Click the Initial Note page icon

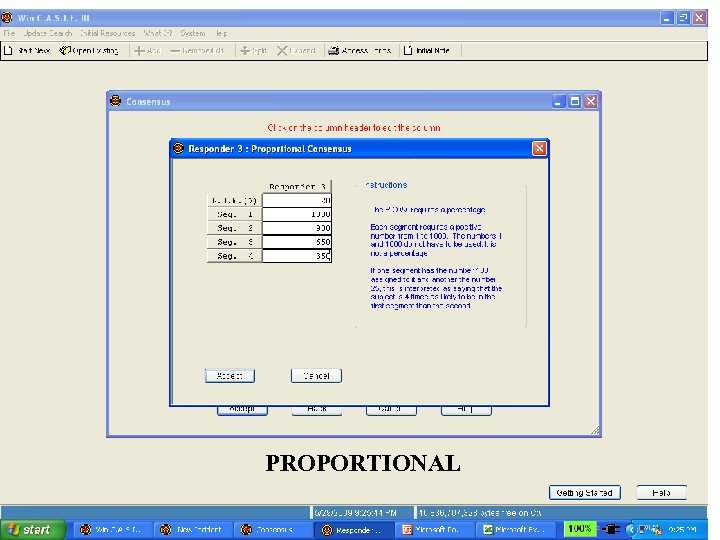click(x=408, y=51)
